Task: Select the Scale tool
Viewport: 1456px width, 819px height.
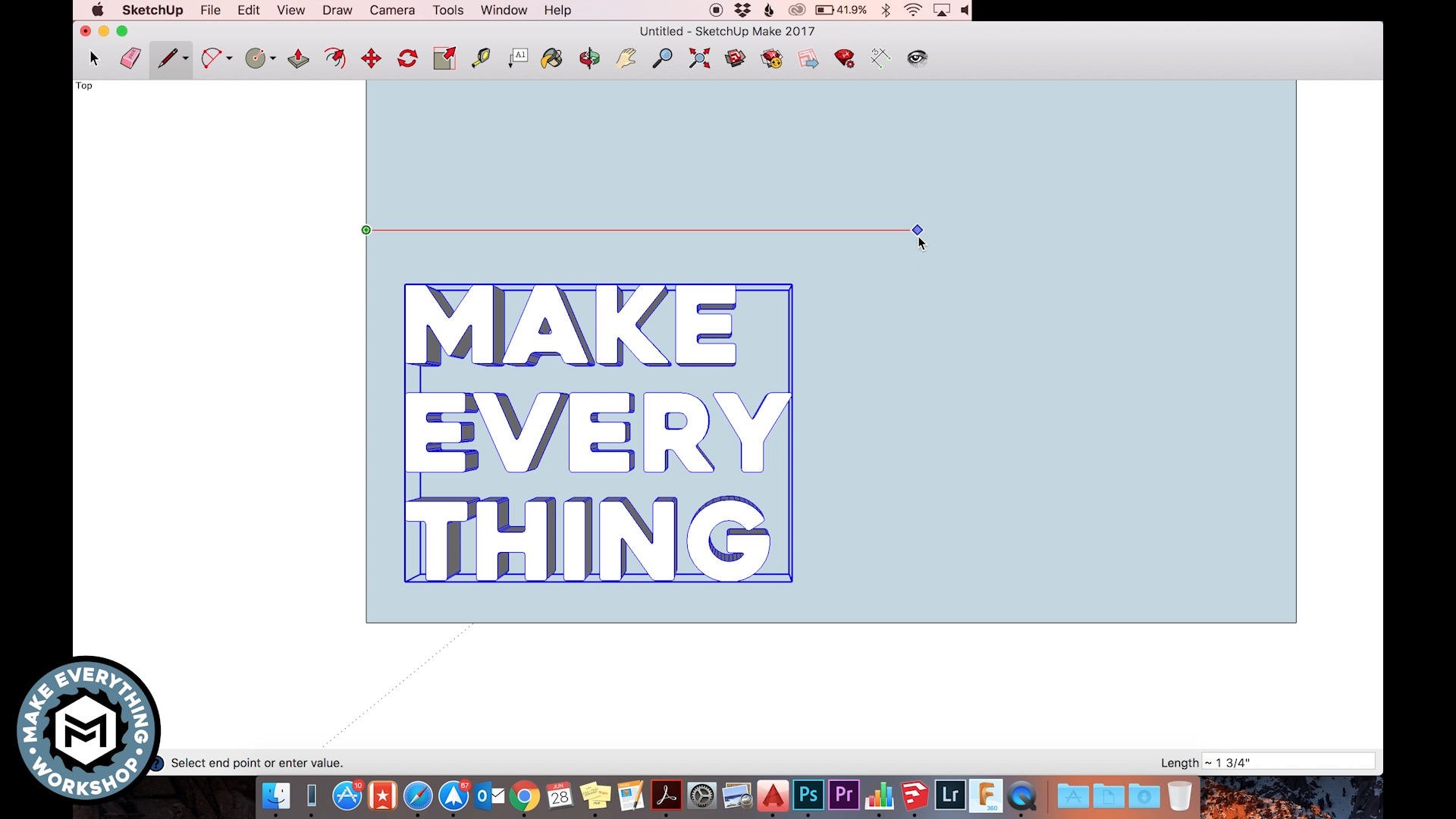Action: point(444,58)
